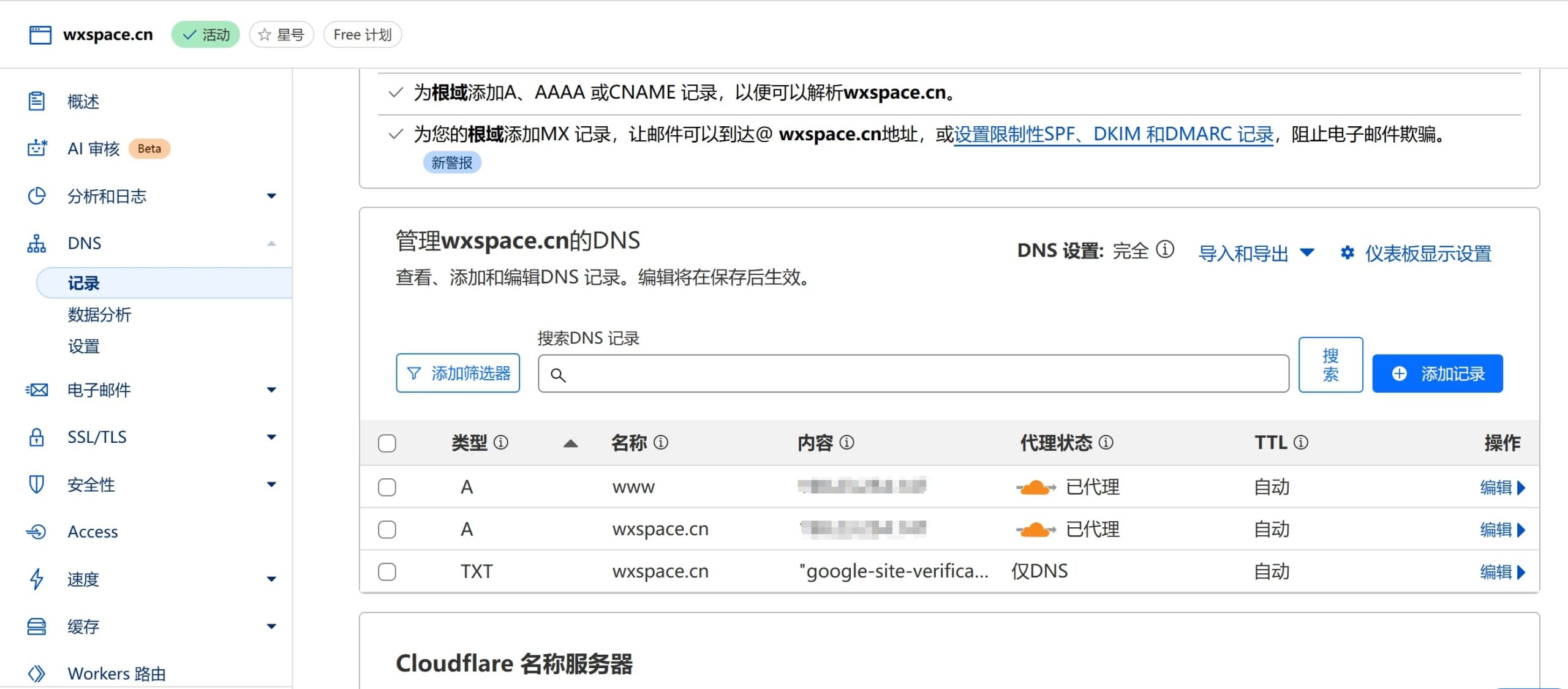This screenshot has height=689, width=1568.
Task: Click the AI 审核 robot icon
Action: coord(37,148)
